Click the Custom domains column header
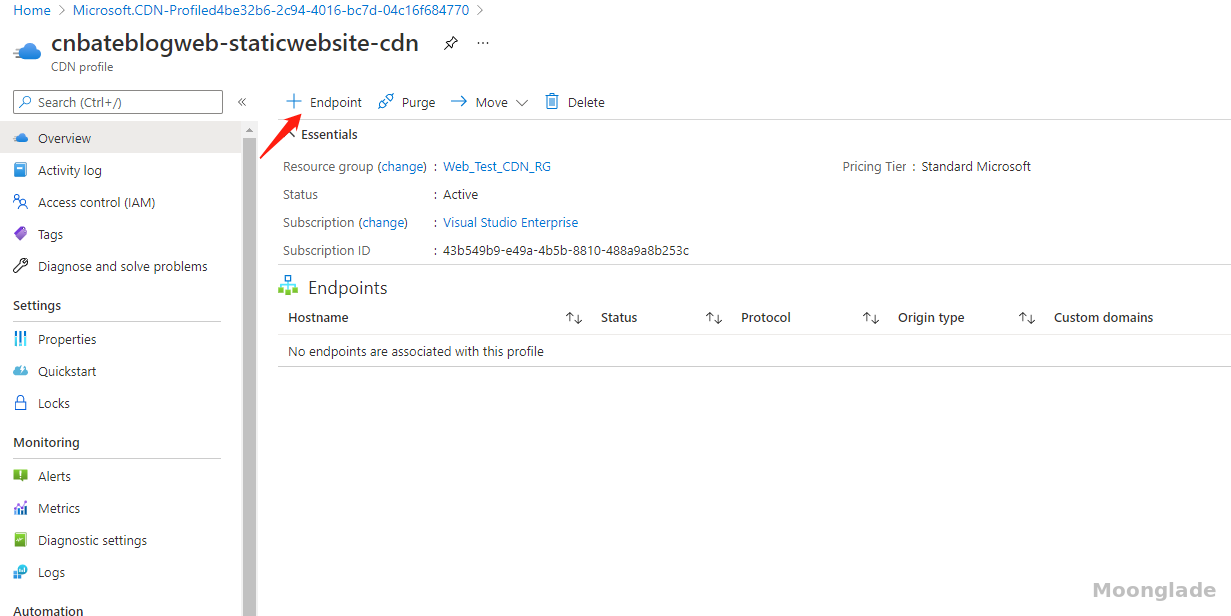Viewport: 1231px width, 616px height. pyautogui.click(x=1104, y=318)
